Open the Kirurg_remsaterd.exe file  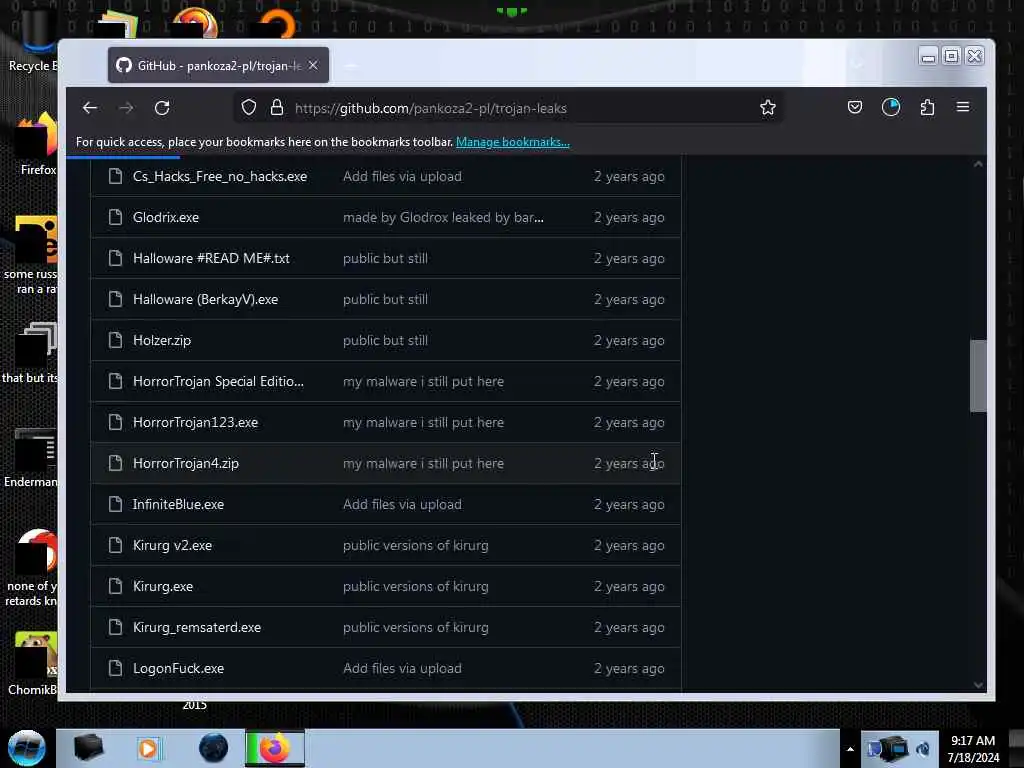[197, 628]
